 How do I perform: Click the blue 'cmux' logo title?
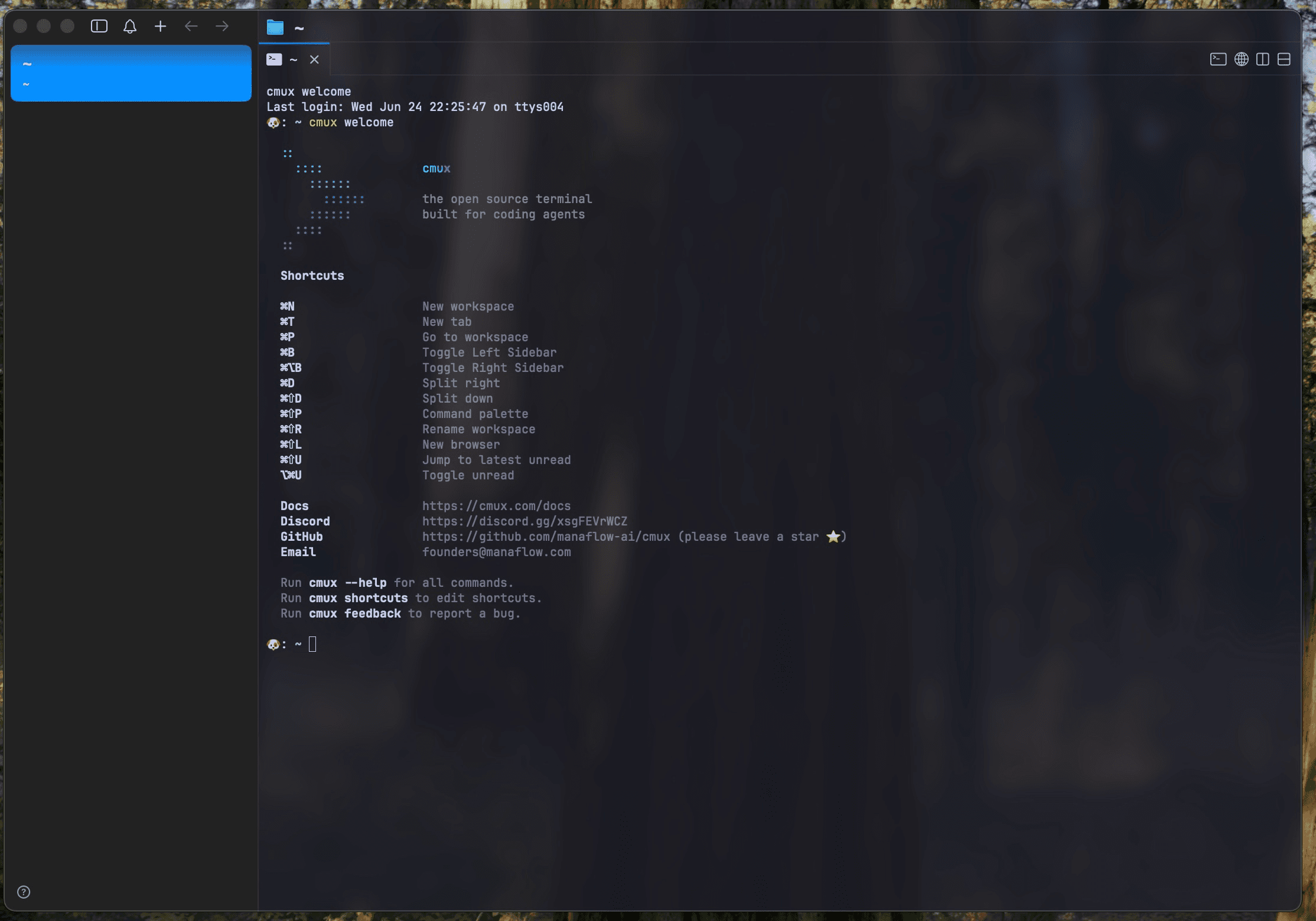[436, 169]
